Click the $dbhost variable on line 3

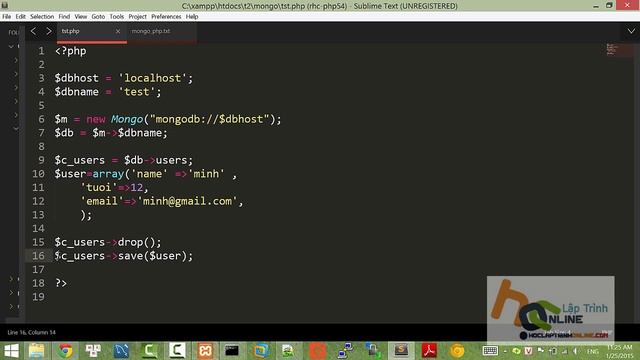(77, 78)
